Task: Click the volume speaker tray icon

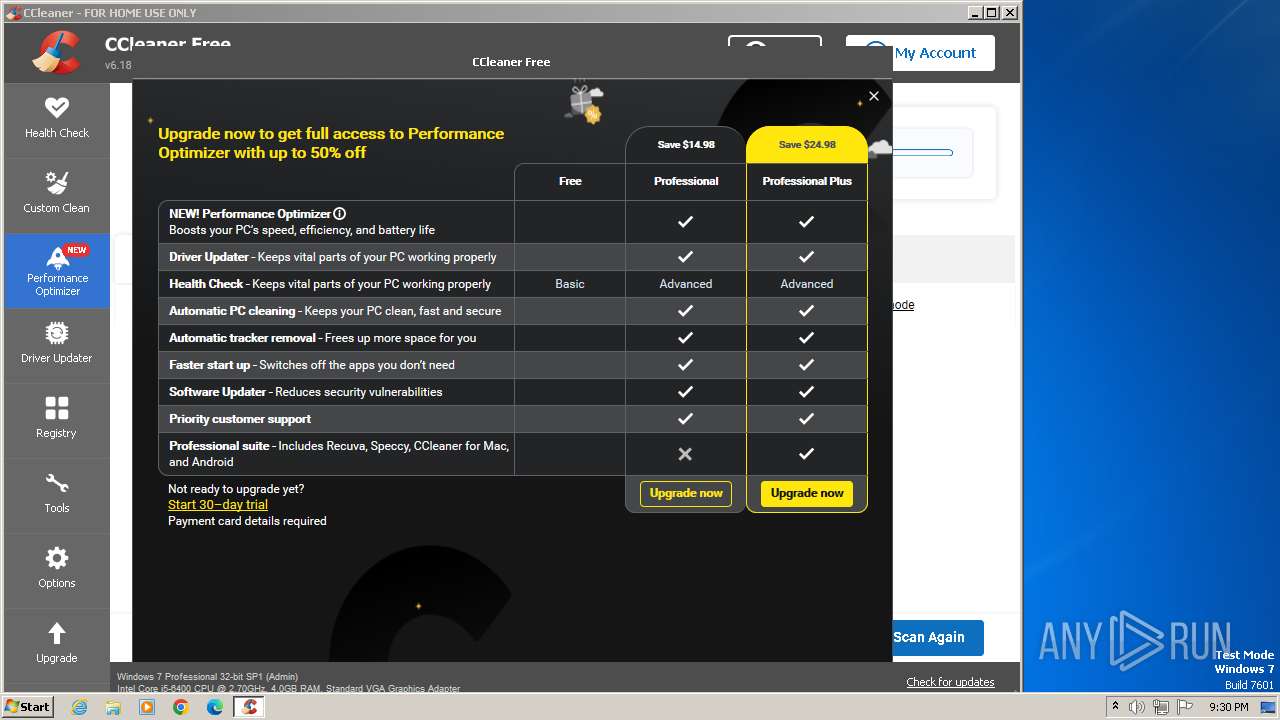Action: click(1137, 707)
